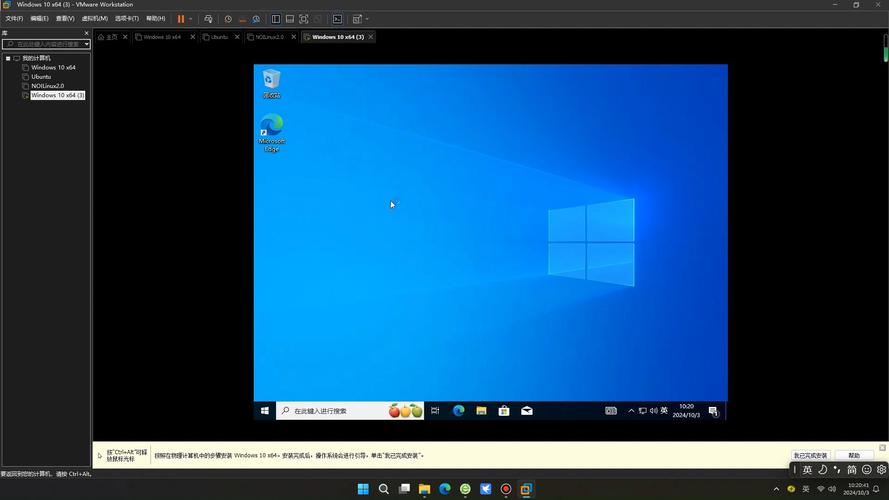The image size is (889, 500).
Task: Toggle the IME moon half-width icon
Action: pyautogui.click(x=822, y=469)
